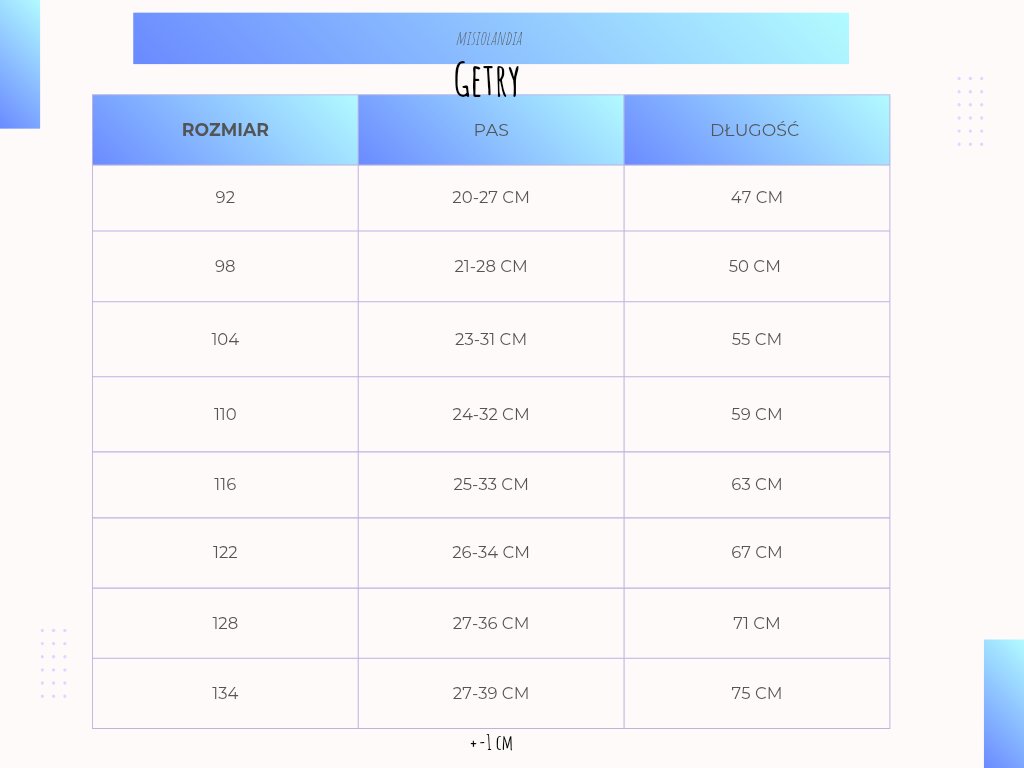Click the 24-32 CM waist cell

[x=491, y=414]
